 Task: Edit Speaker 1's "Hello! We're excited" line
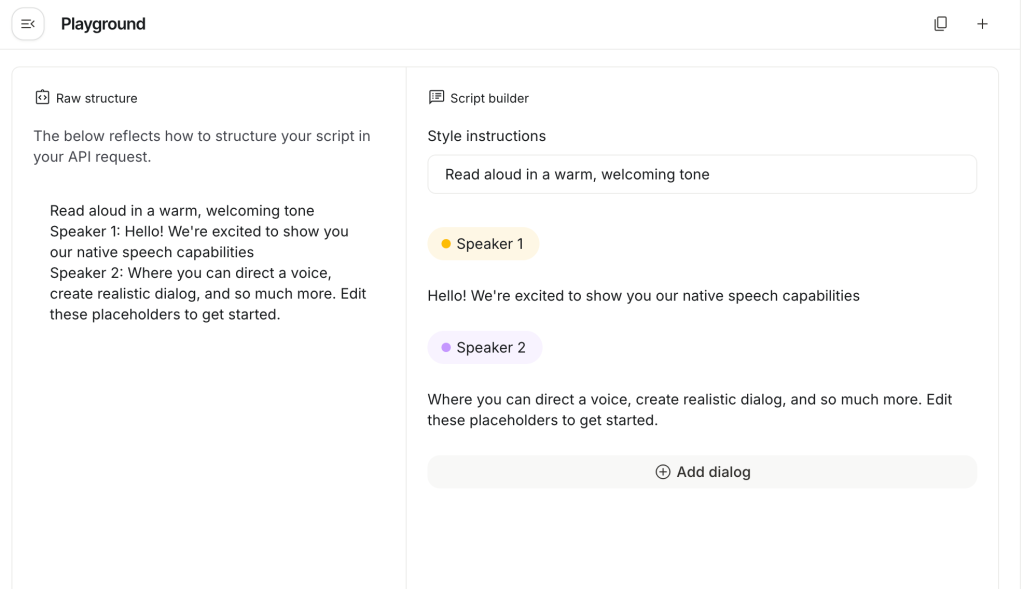click(x=643, y=296)
